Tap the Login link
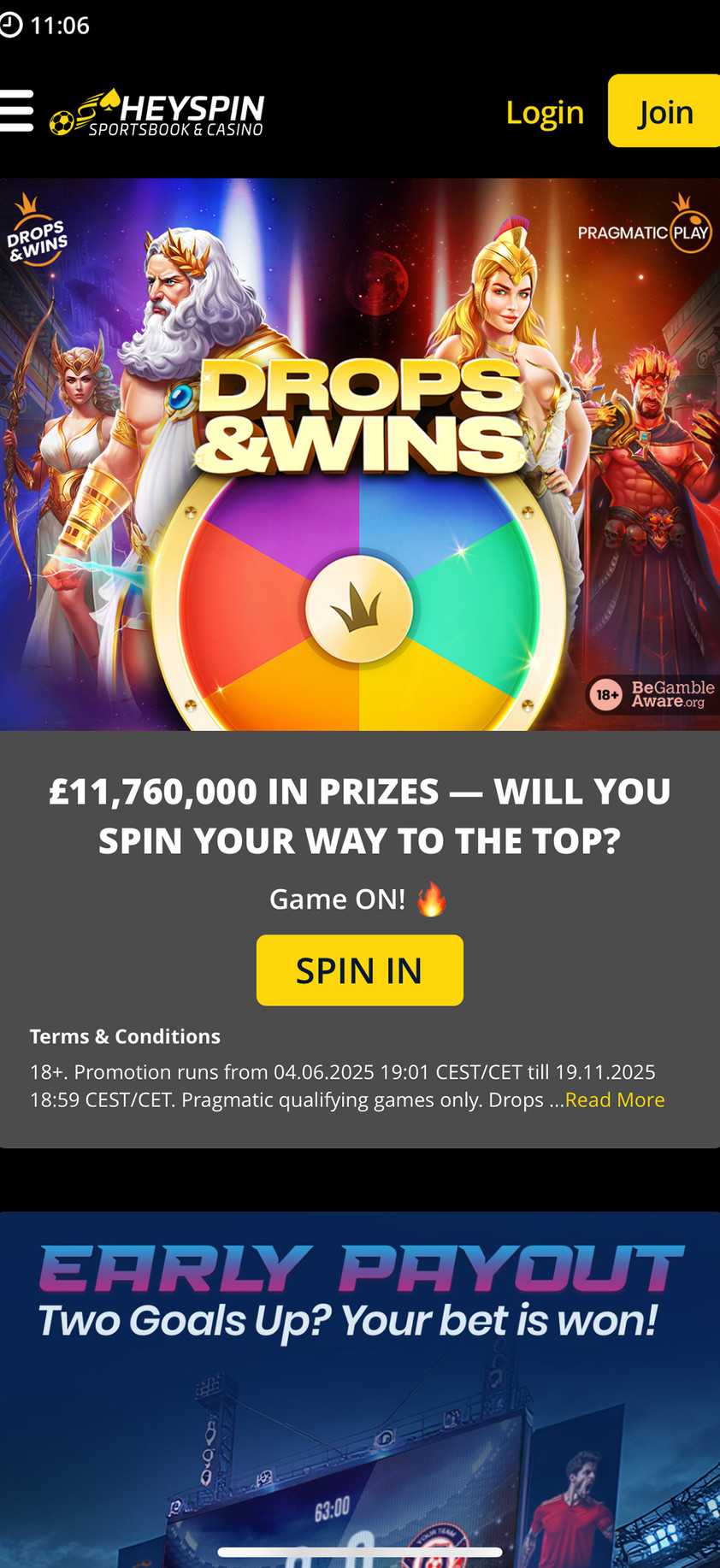Viewport: 720px width, 1568px height. [x=545, y=112]
